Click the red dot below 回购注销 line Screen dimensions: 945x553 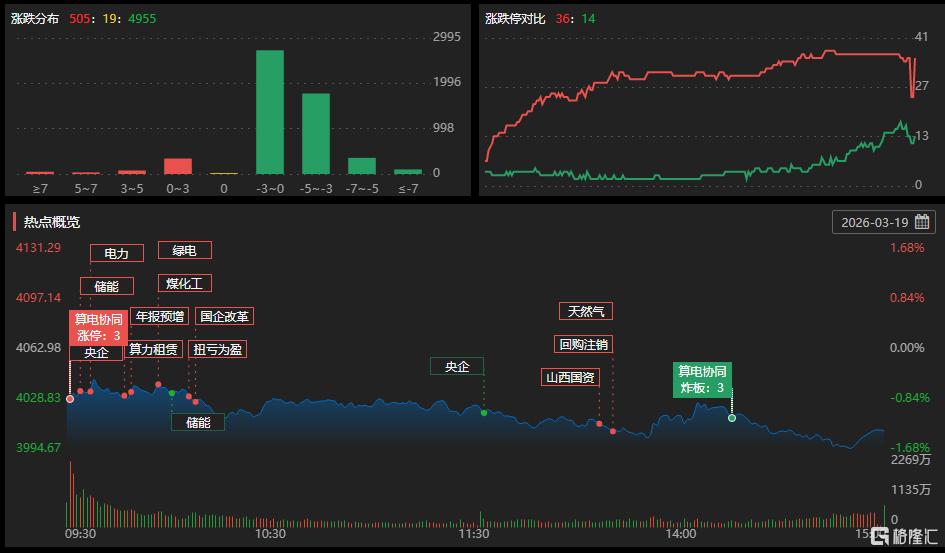tap(613, 431)
